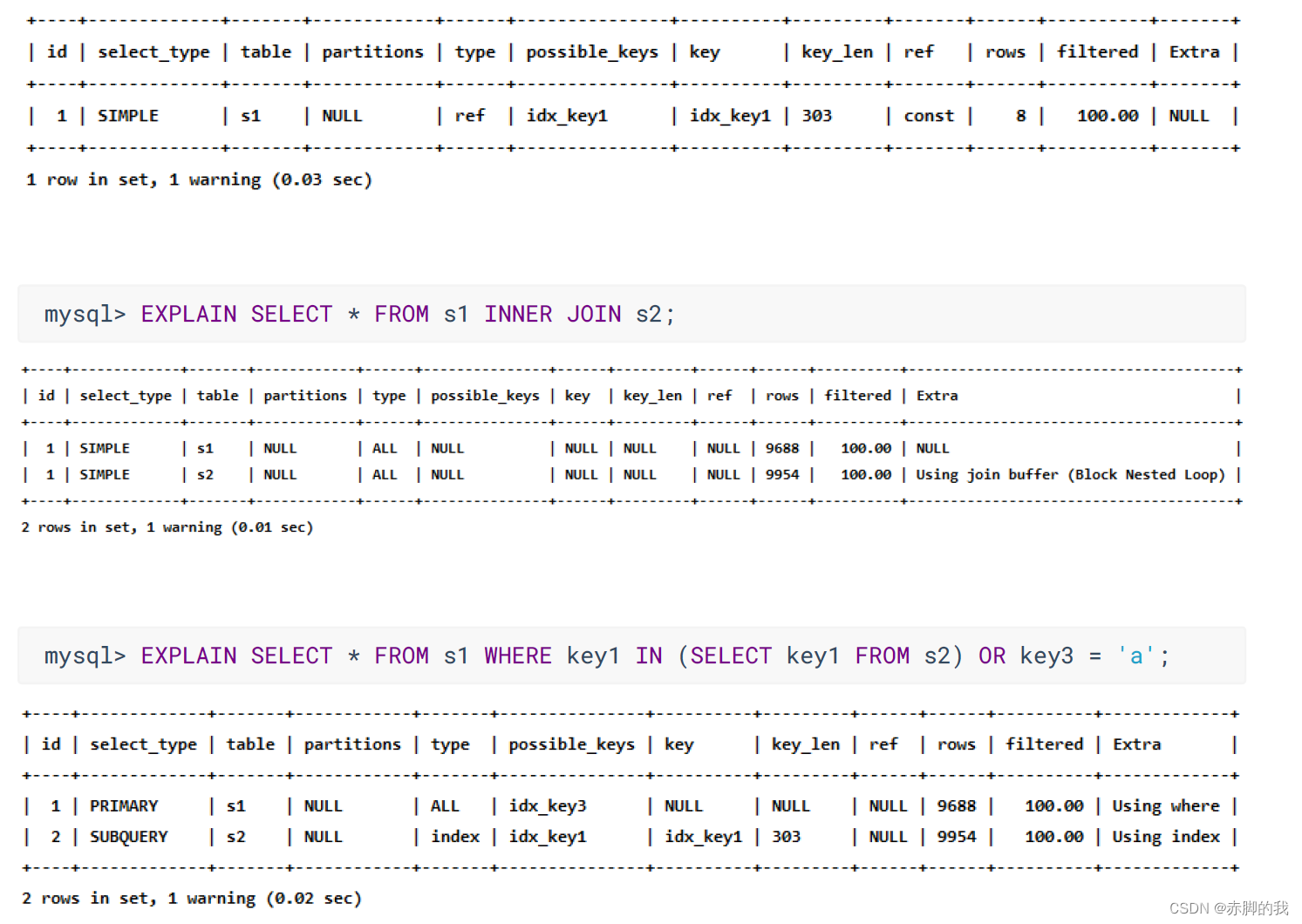Click the 'key_len' header in the single-row result
Image resolution: width=1302 pixels, height=924 pixels.
(837, 52)
